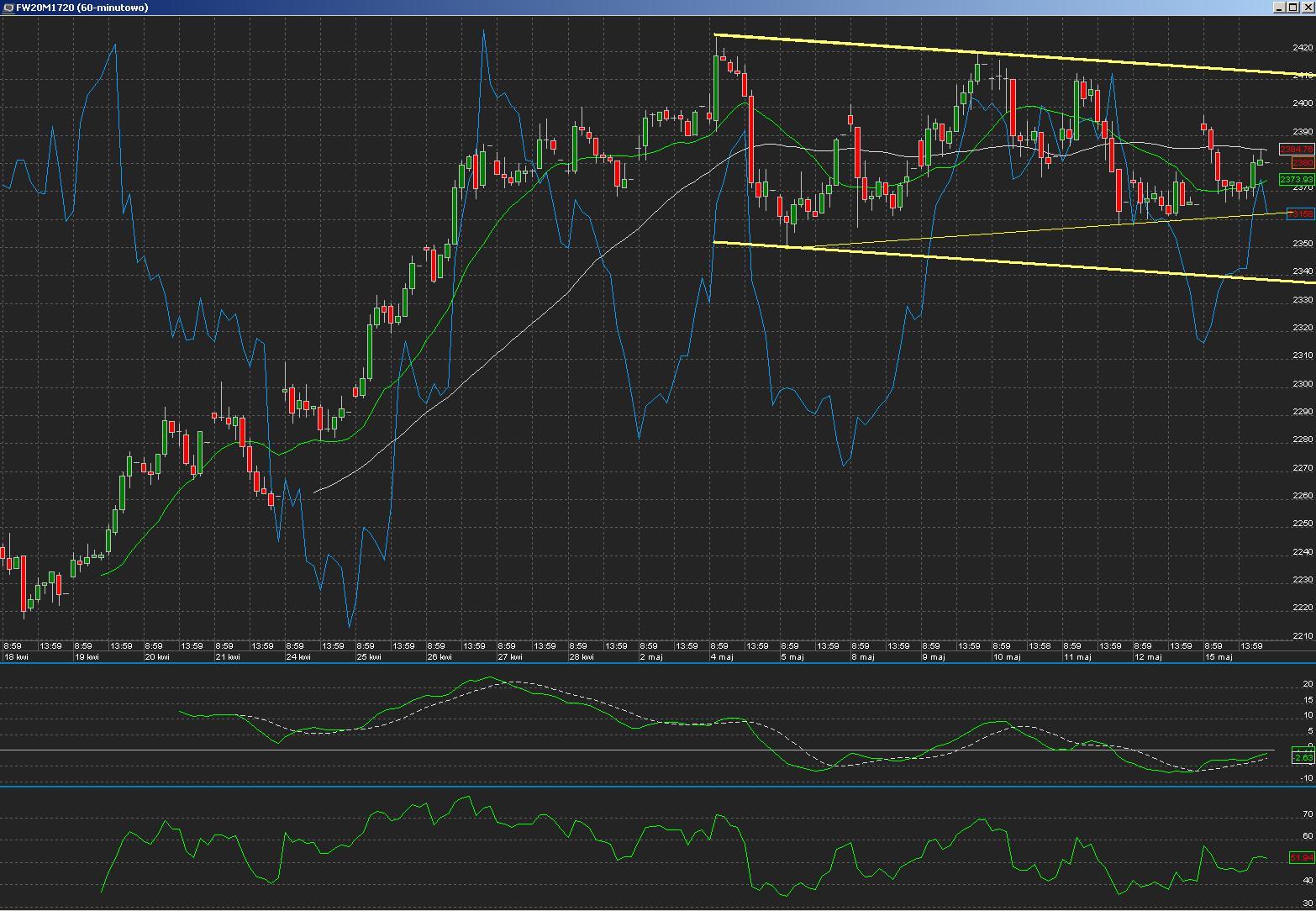Click the chart window icon in title bar

[x=8, y=8]
